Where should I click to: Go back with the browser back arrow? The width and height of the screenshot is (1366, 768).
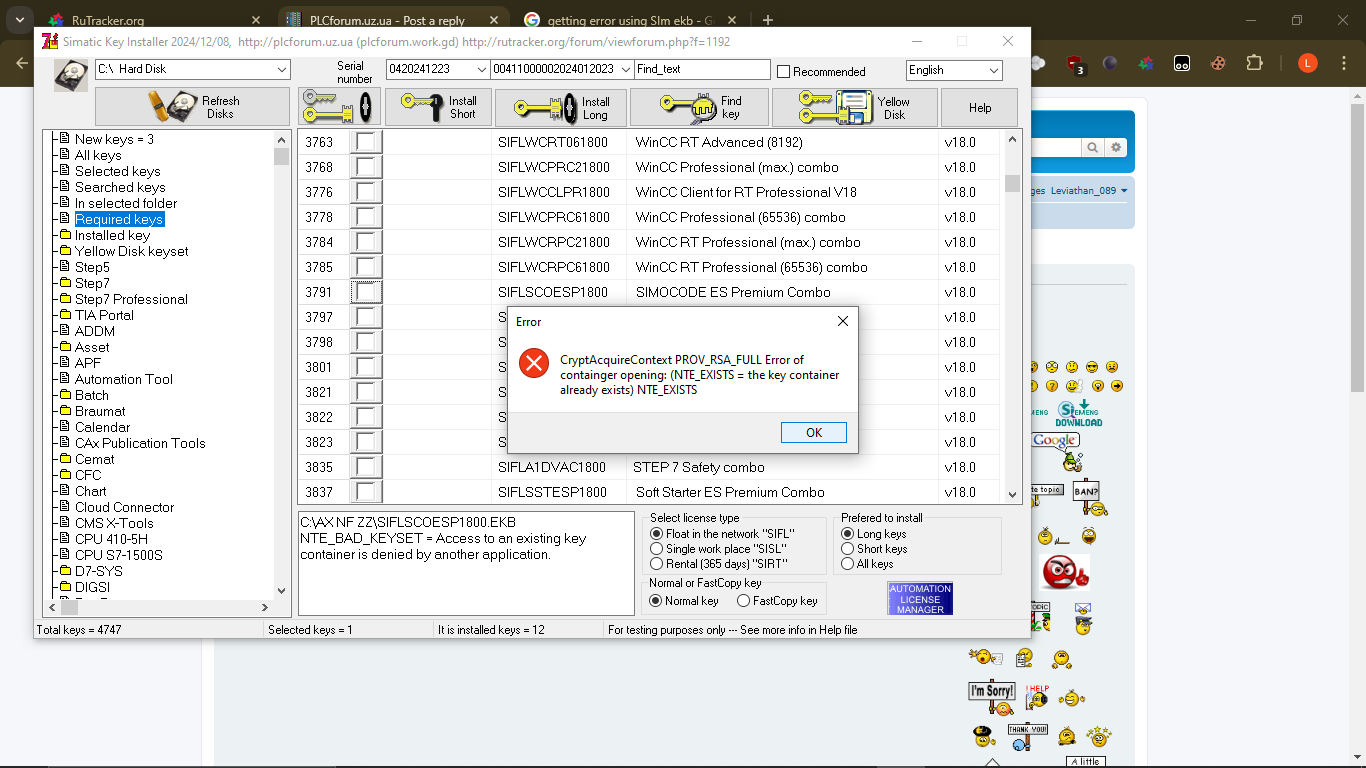[22, 63]
